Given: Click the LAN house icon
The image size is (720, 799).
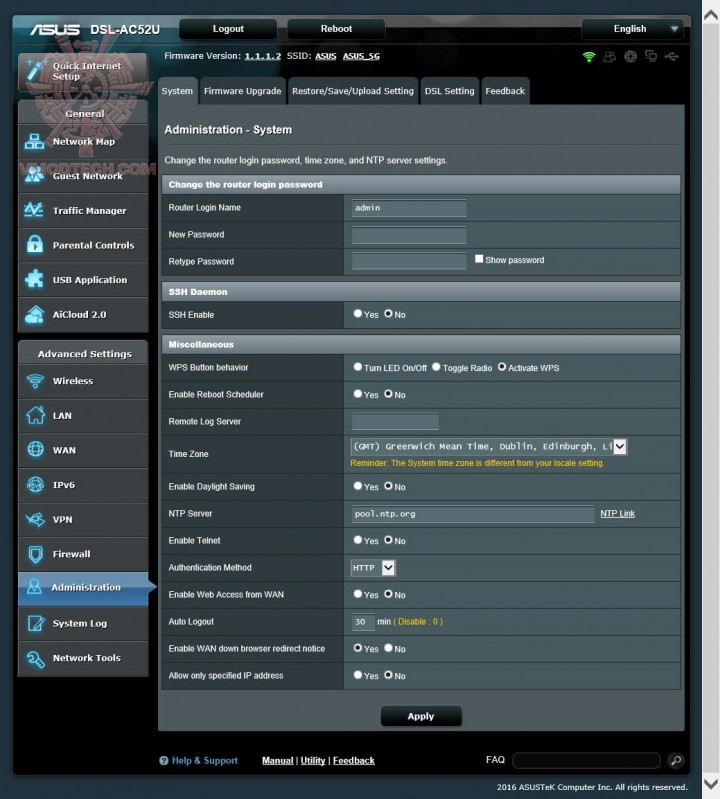Looking at the screenshot, I should click(35, 415).
